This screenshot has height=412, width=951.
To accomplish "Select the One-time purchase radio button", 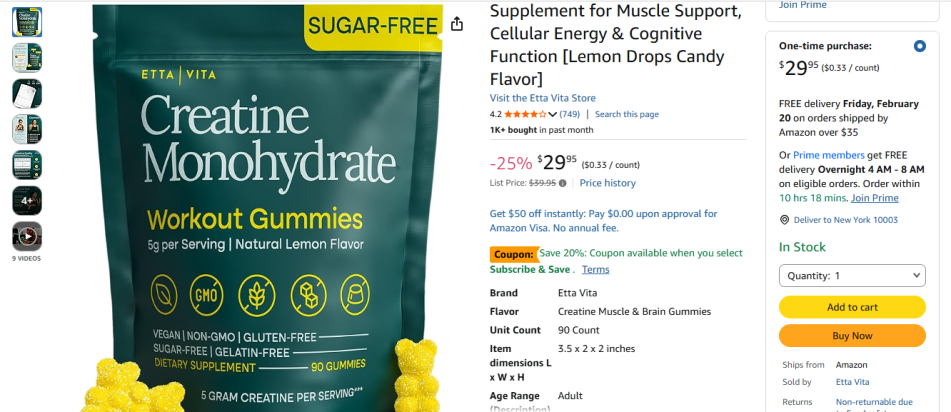I will tap(919, 46).
